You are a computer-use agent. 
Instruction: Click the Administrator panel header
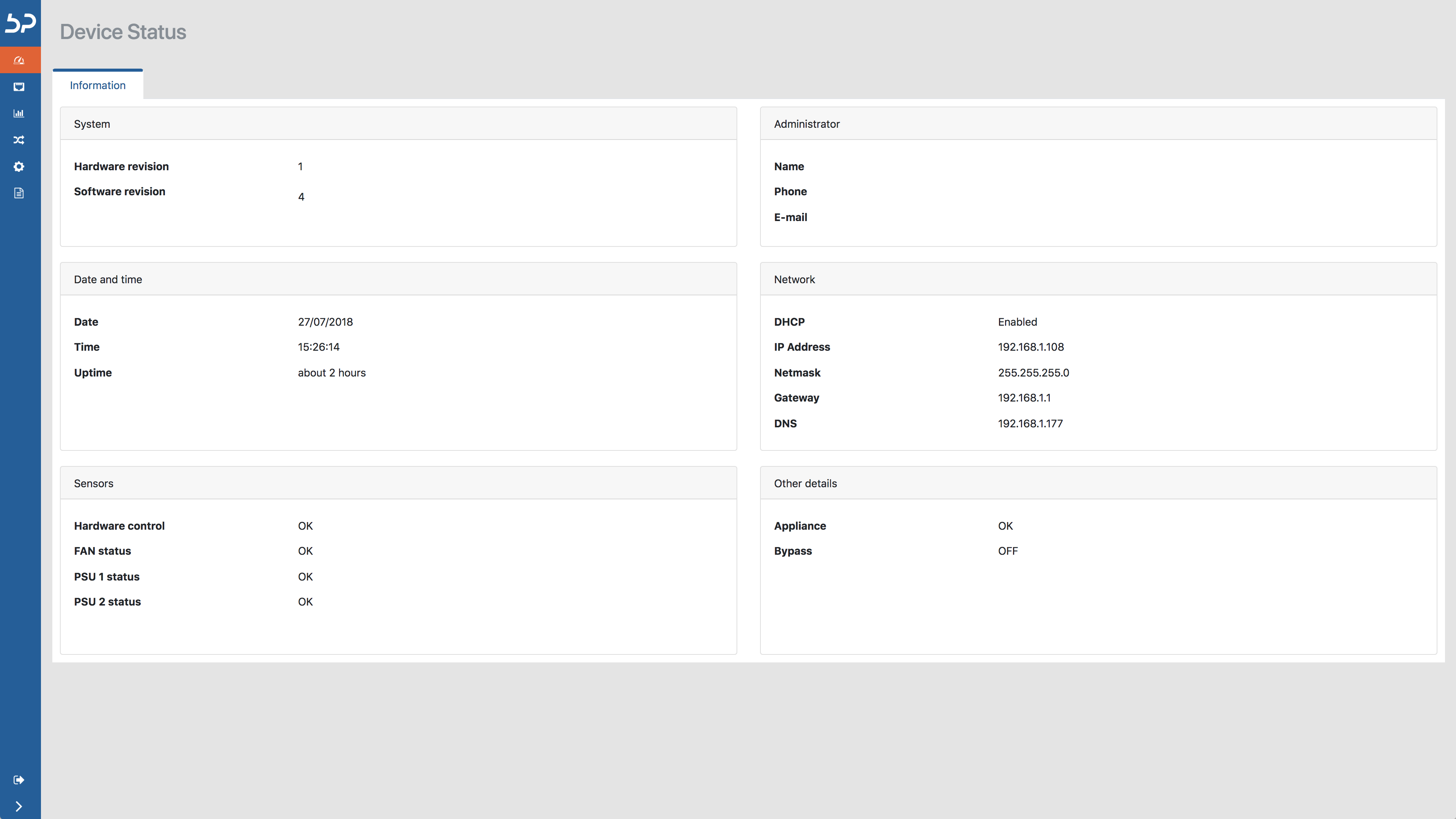click(x=1098, y=124)
